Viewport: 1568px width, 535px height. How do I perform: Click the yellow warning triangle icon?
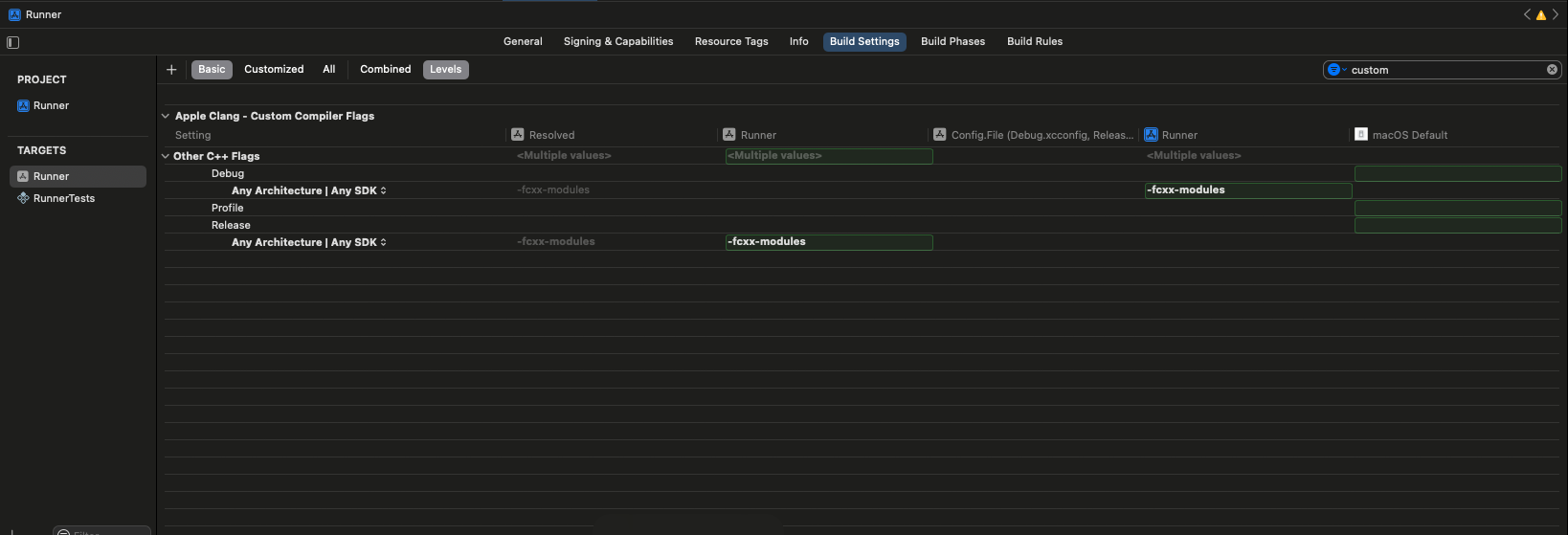point(1541,14)
